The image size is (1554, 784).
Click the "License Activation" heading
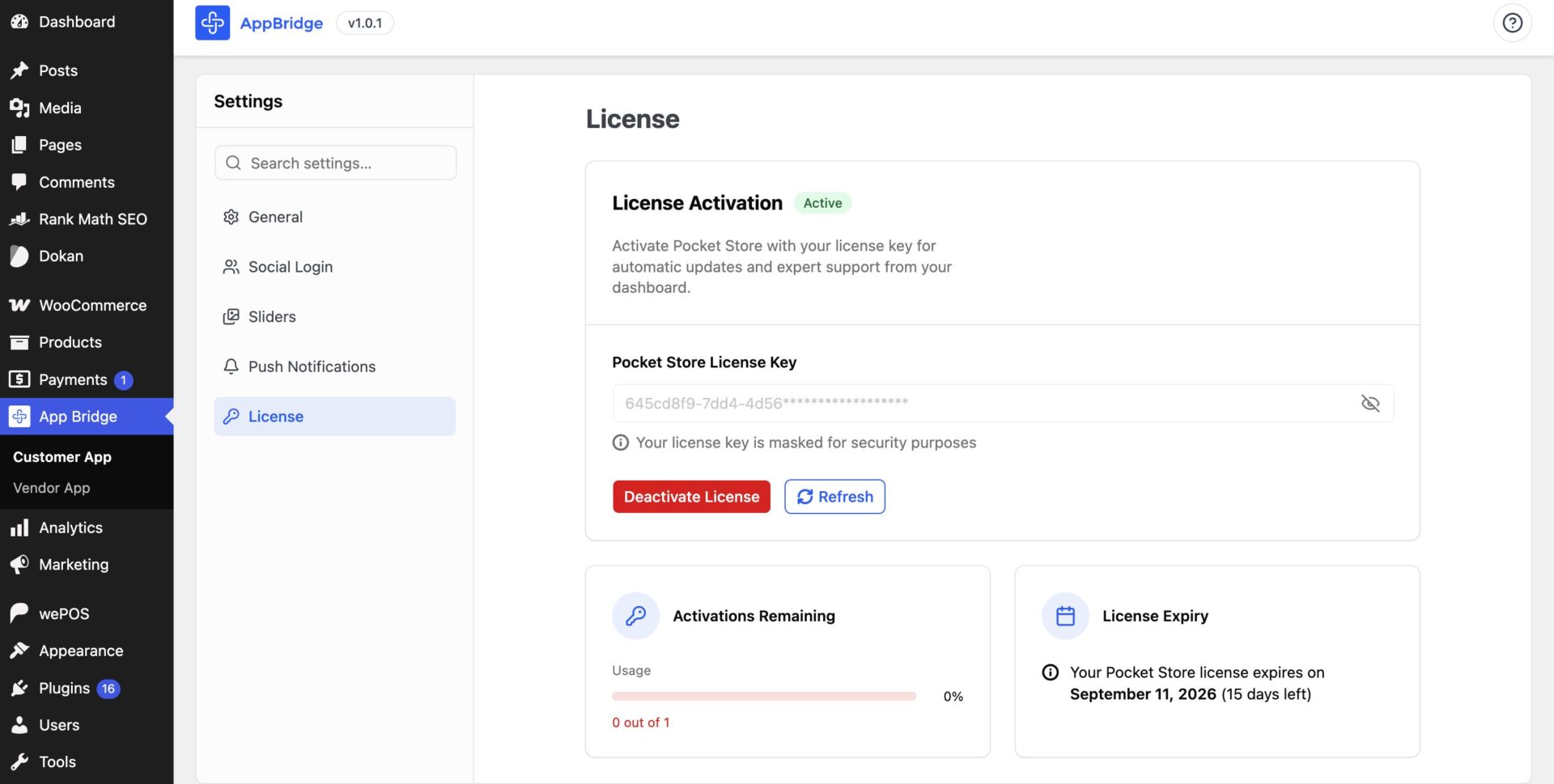coord(698,203)
